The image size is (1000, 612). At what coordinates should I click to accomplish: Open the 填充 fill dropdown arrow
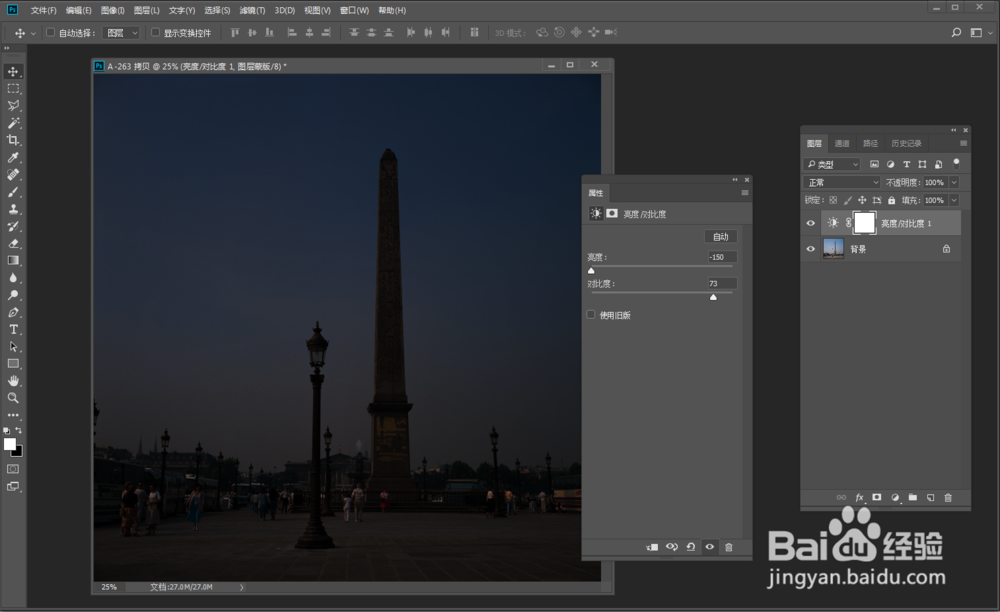[x=954, y=200]
